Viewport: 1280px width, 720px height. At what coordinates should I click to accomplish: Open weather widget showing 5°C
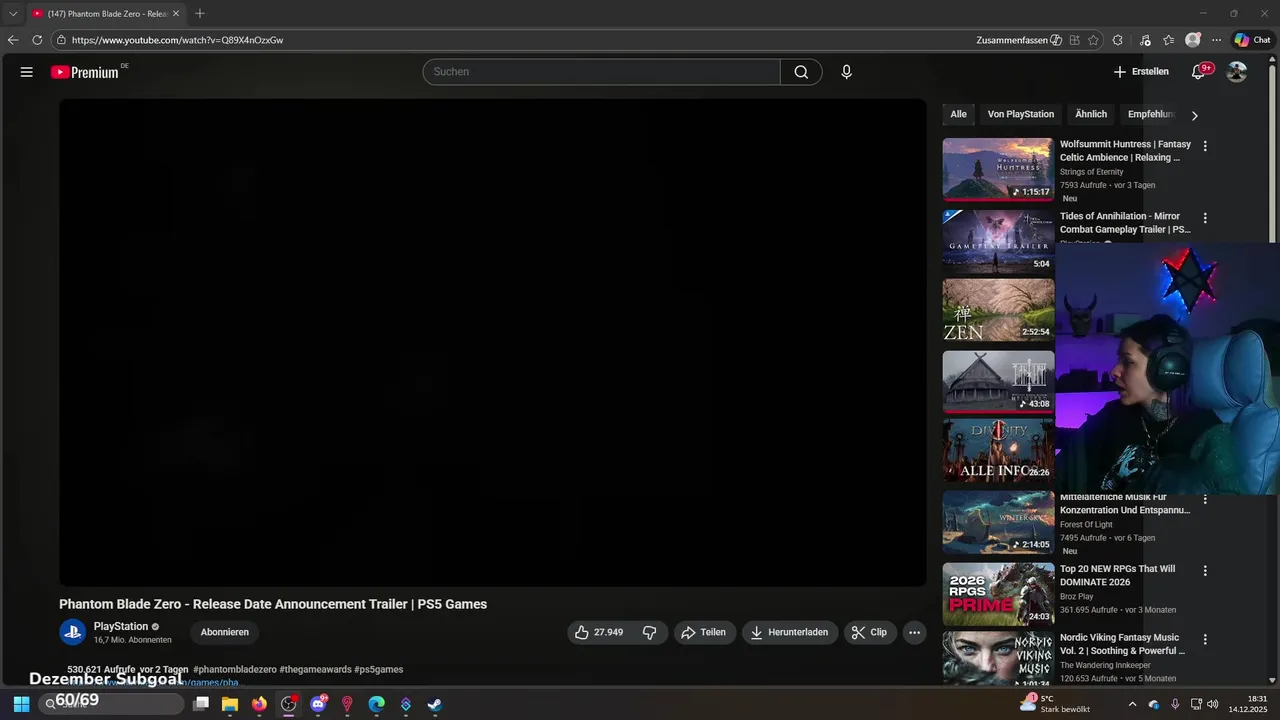1056,704
